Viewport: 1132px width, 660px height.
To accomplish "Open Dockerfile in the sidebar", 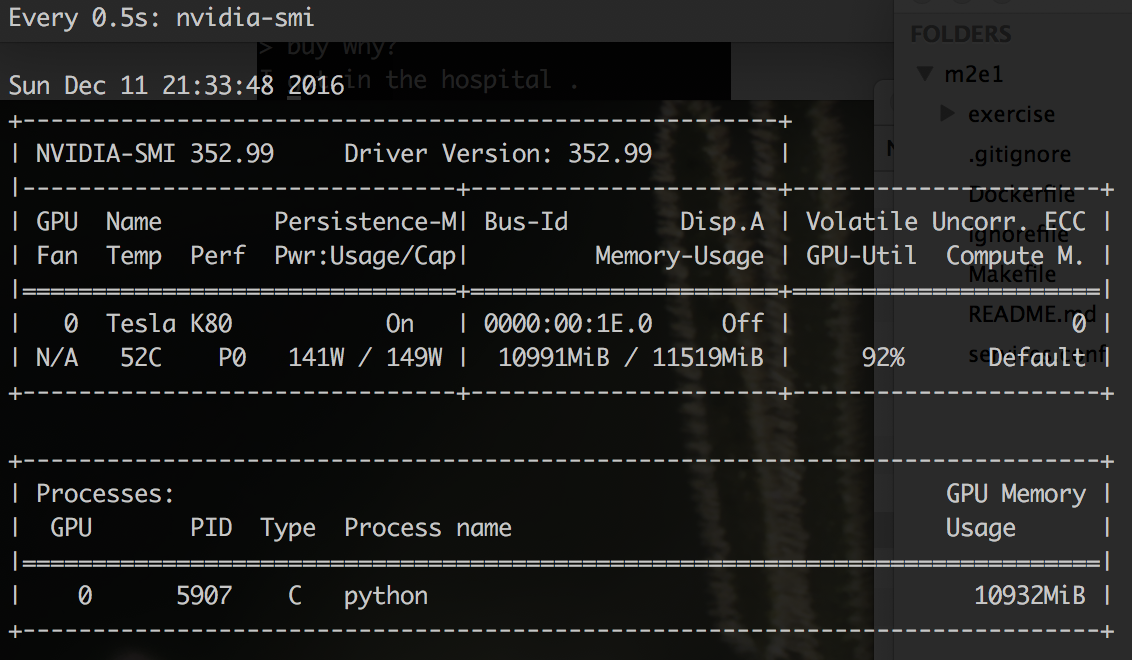I will click(1021, 195).
